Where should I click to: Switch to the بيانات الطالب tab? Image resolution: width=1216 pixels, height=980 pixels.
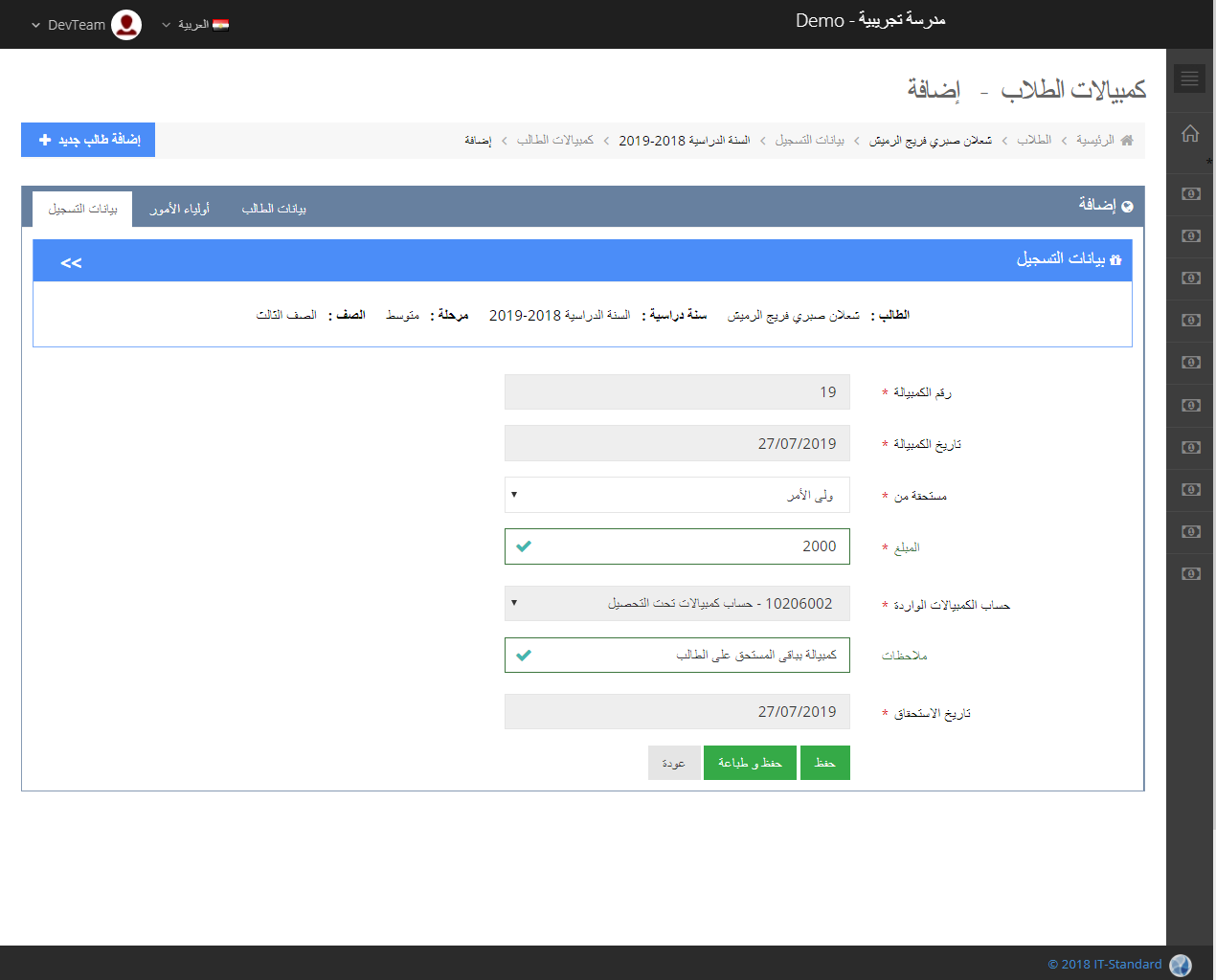click(x=274, y=209)
